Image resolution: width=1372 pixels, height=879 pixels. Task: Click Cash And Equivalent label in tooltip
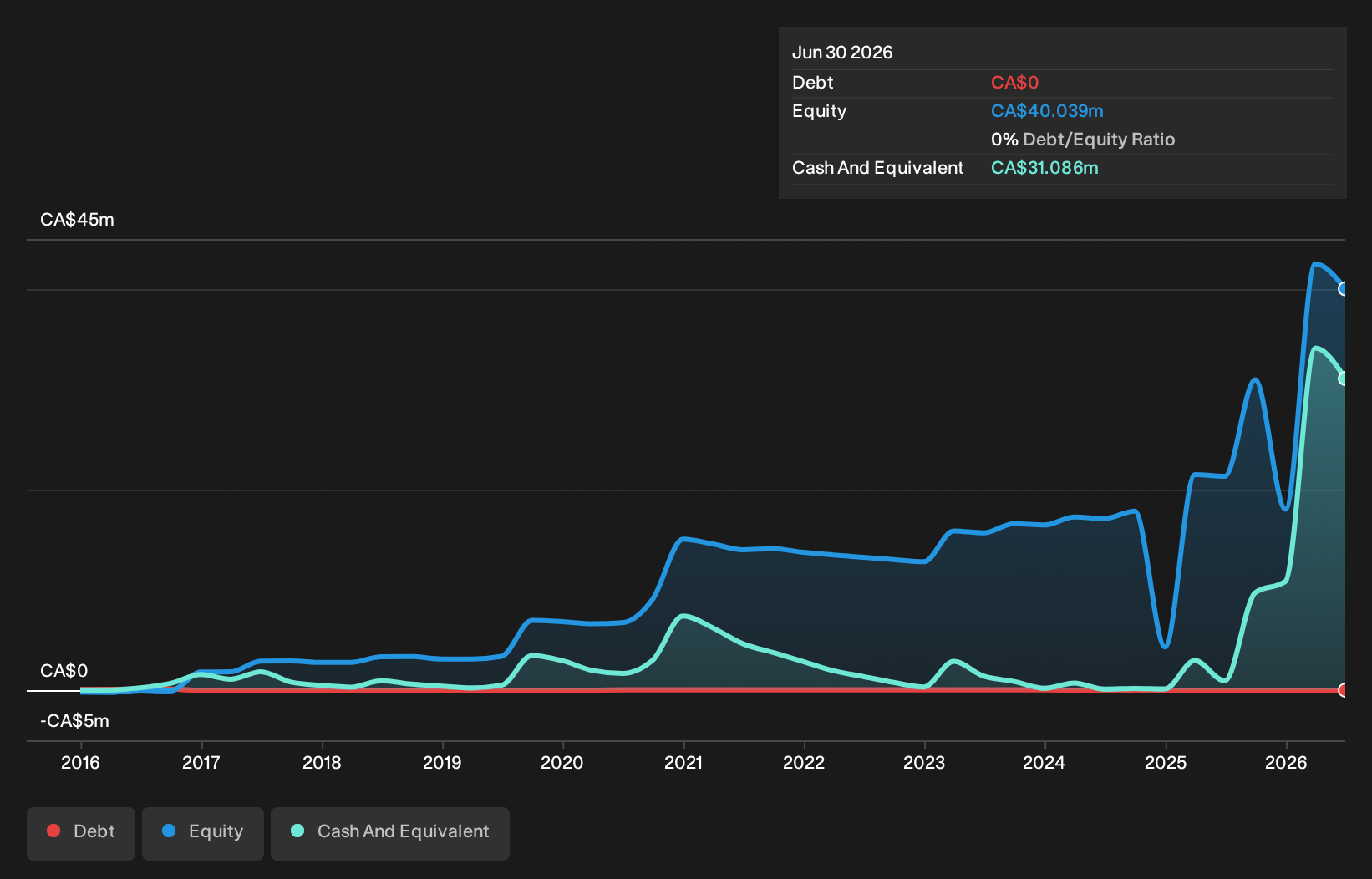click(x=878, y=168)
